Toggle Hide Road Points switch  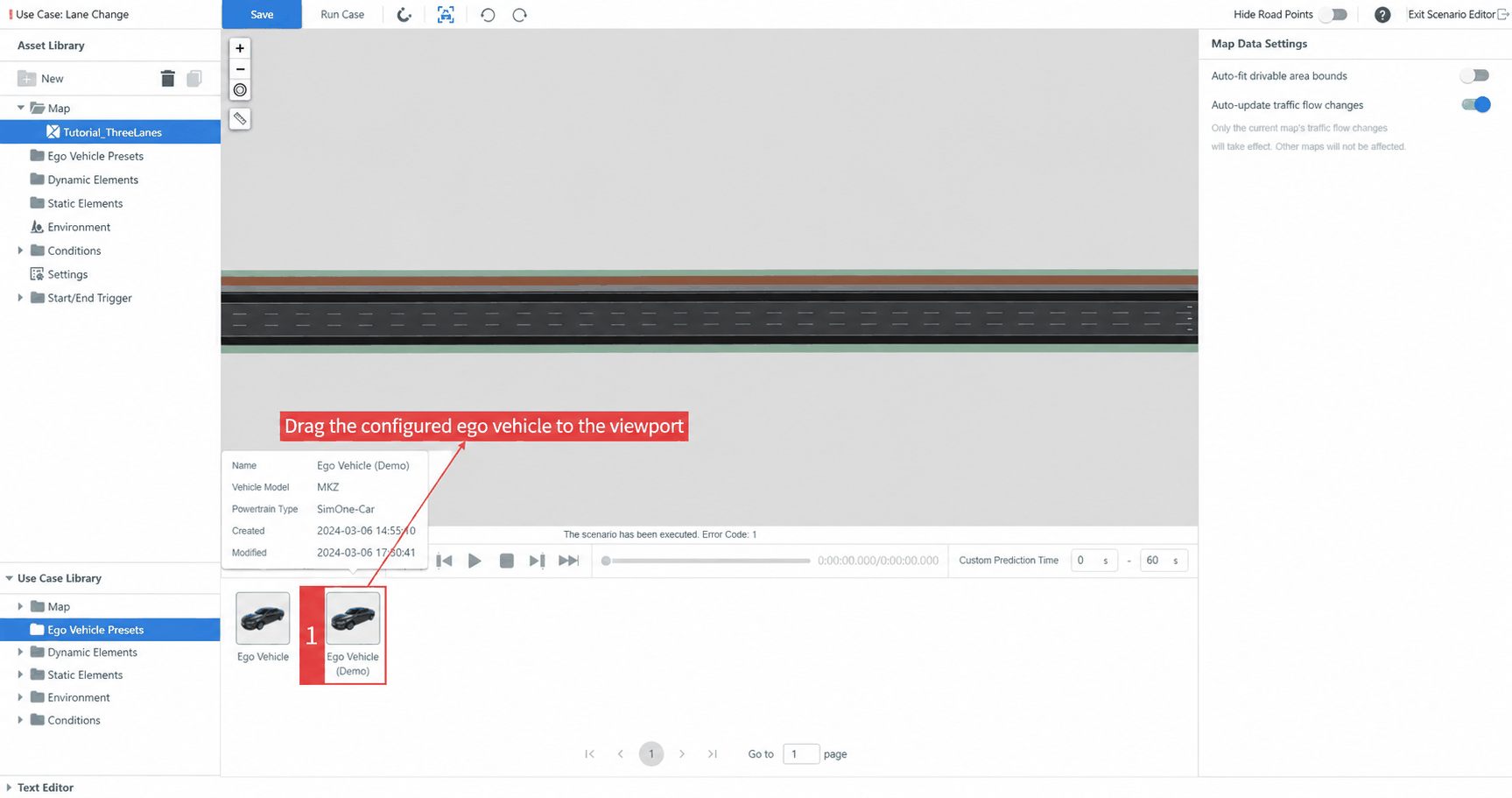pyautogui.click(x=1333, y=15)
